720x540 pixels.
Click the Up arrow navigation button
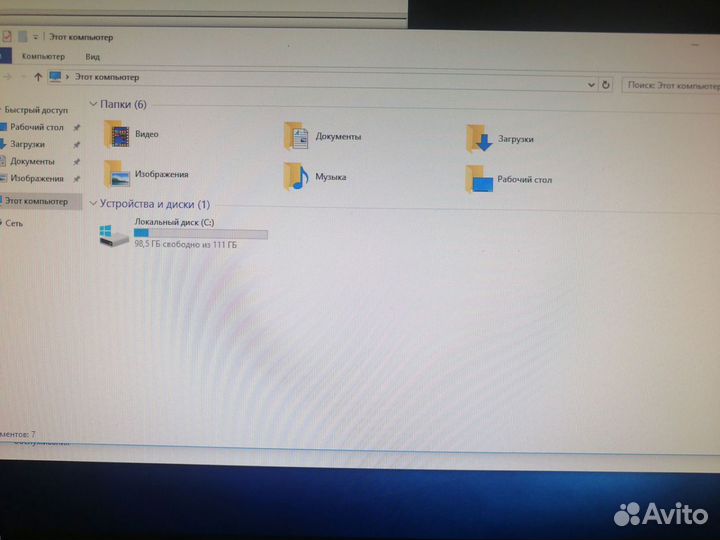click(x=38, y=77)
